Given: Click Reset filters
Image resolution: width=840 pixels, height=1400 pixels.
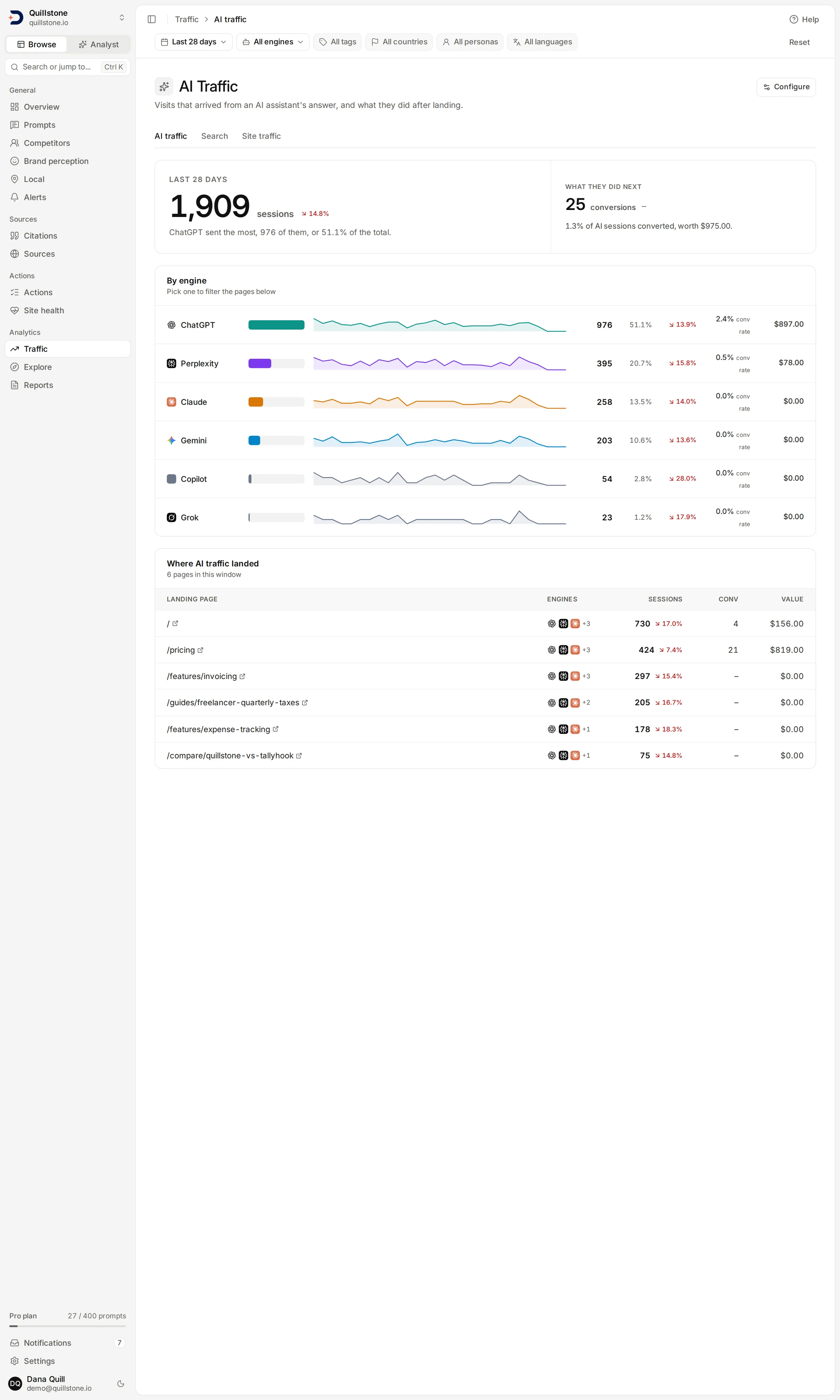Looking at the screenshot, I should [799, 42].
